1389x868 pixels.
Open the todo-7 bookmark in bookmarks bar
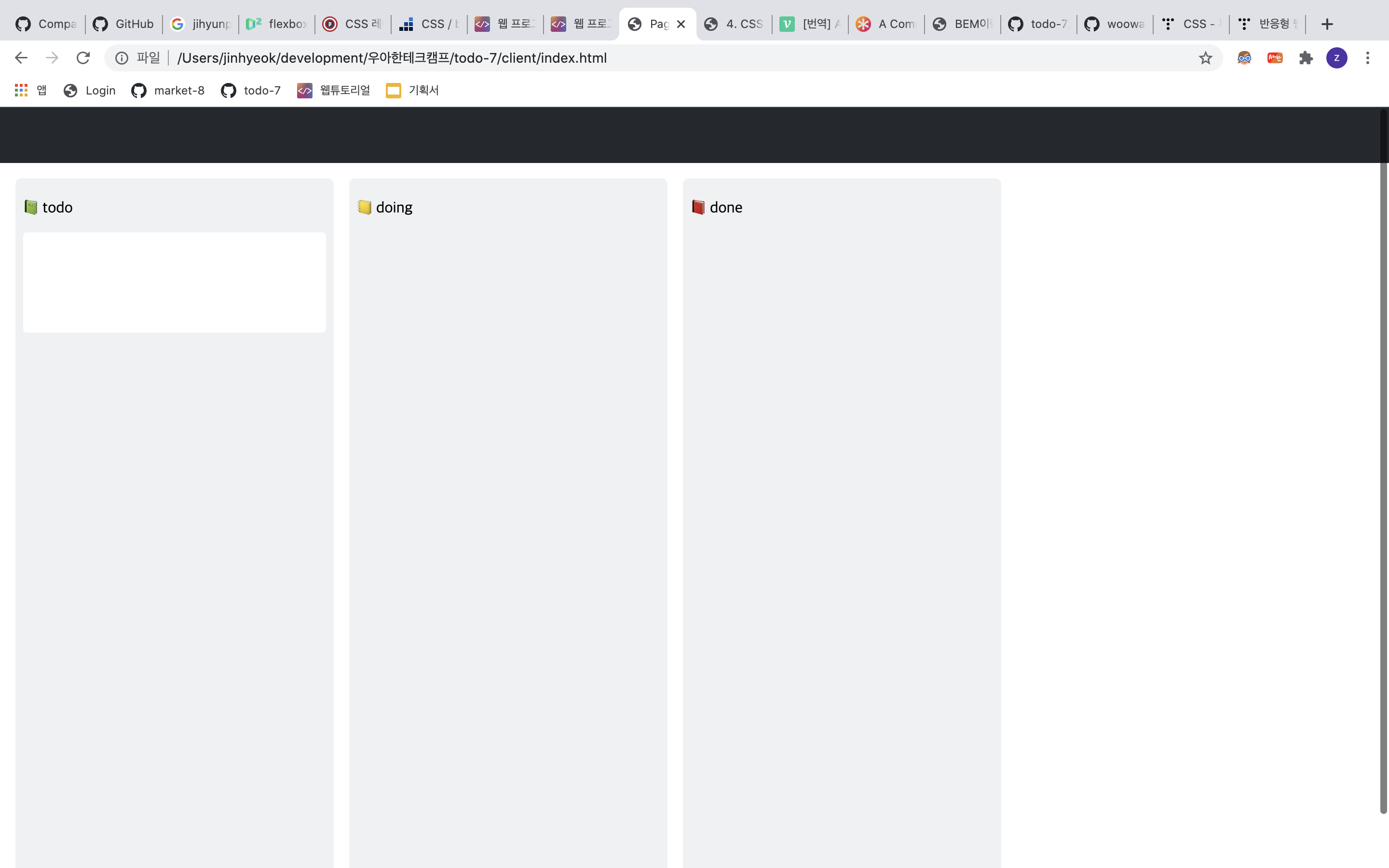tap(251, 90)
